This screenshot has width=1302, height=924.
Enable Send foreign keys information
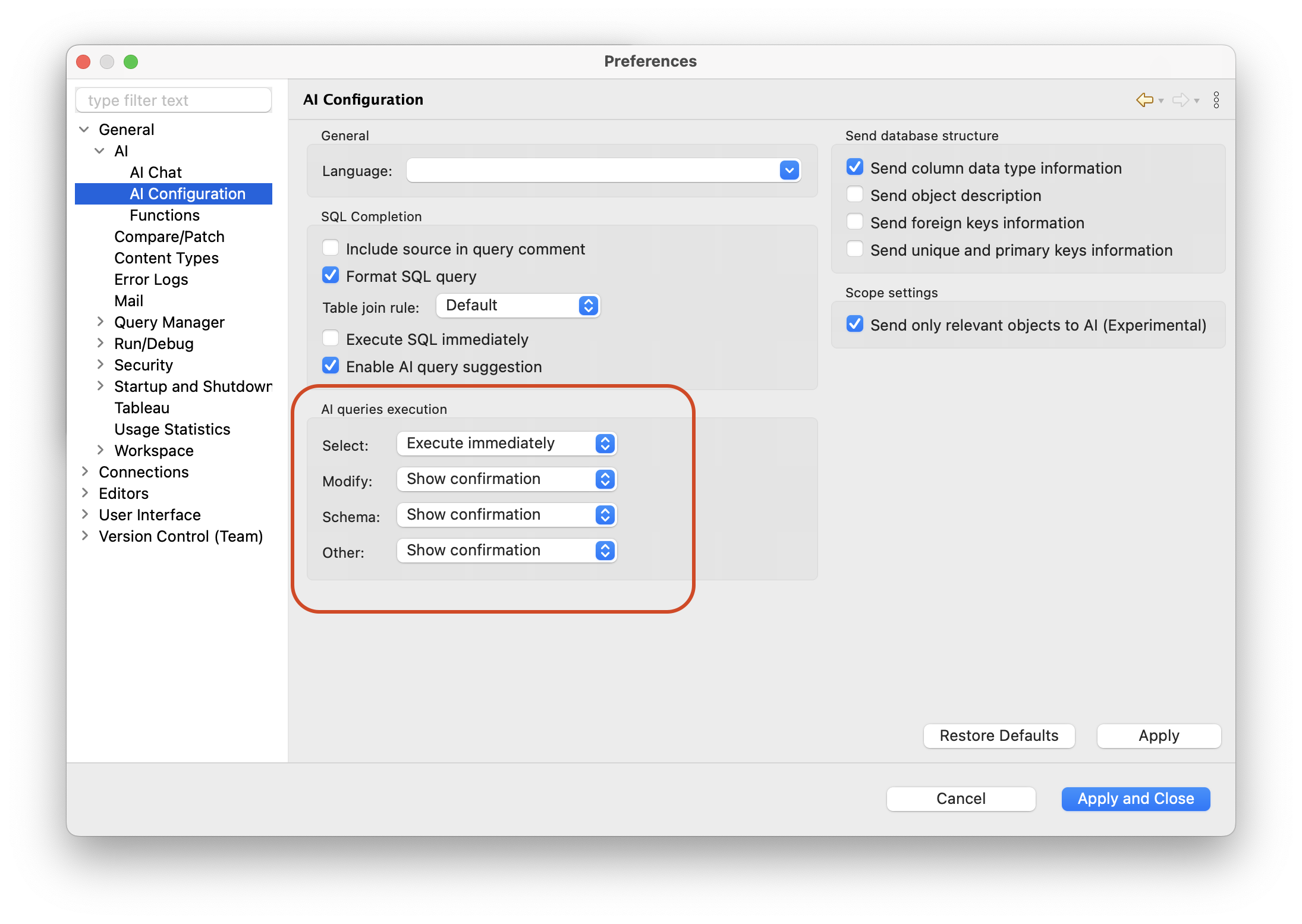(854, 222)
